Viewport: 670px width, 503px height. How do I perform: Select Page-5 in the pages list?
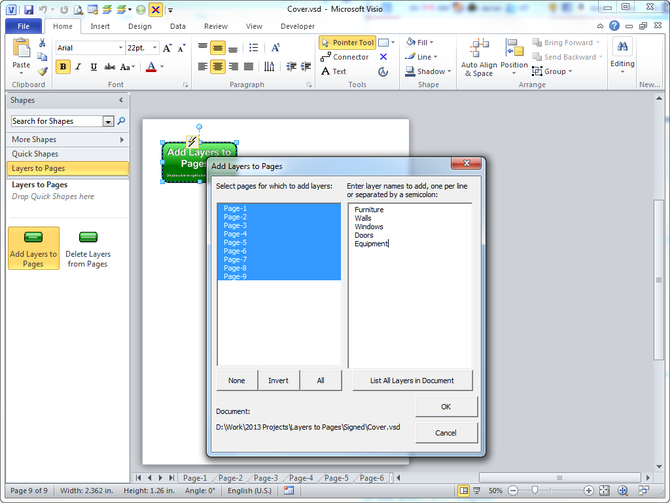pos(279,242)
